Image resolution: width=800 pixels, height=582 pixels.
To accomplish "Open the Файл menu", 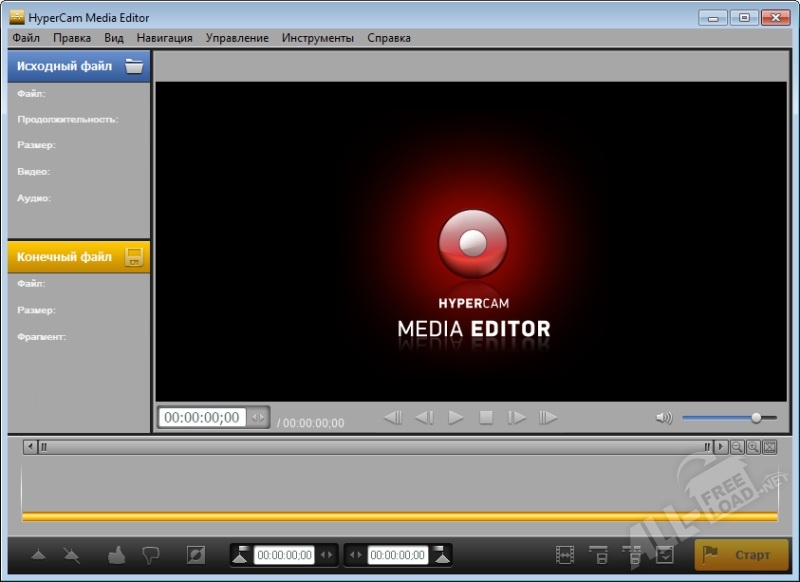I will tap(26, 38).
